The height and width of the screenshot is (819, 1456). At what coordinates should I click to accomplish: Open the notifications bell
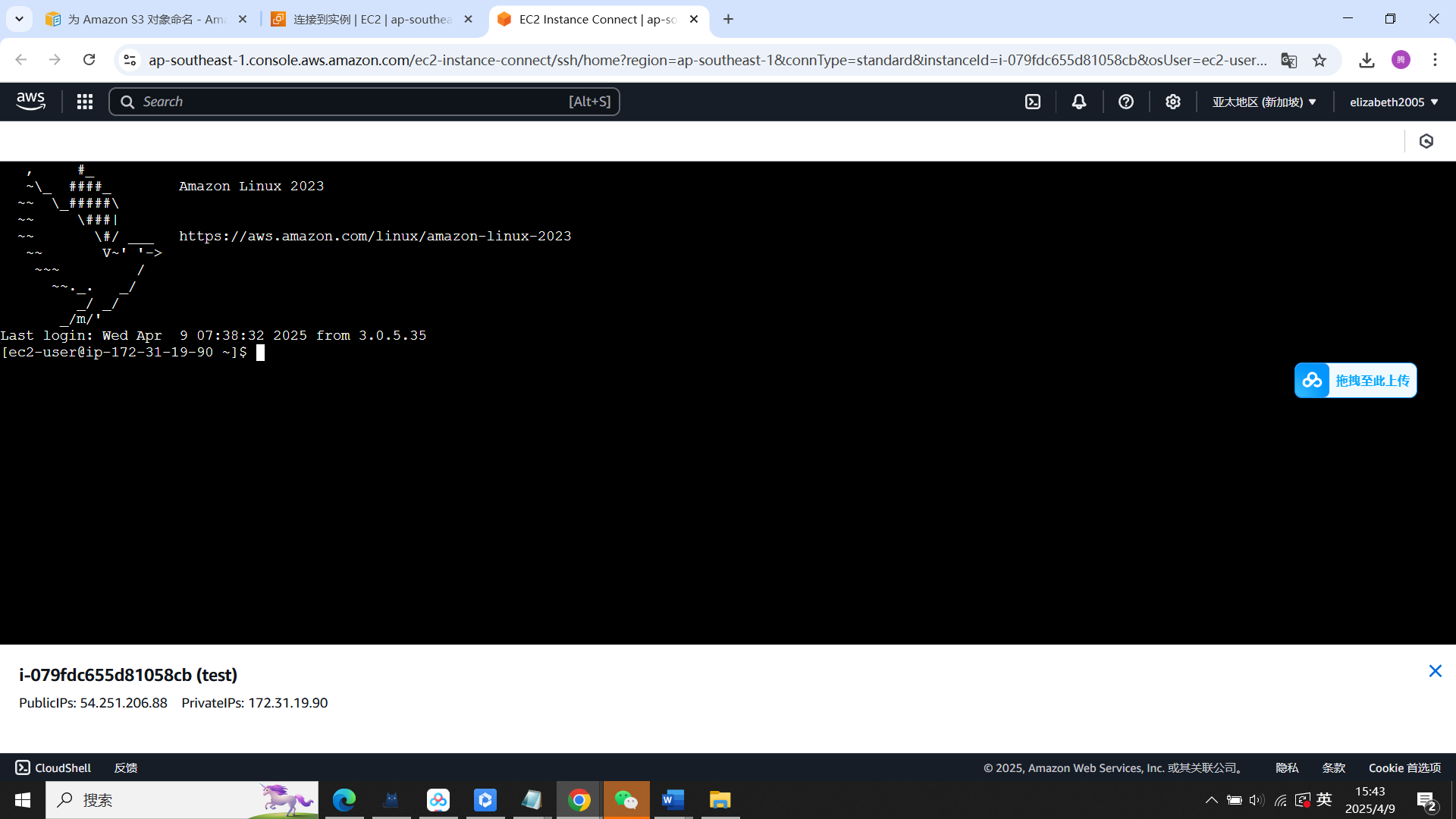pyautogui.click(x=1079, y=102)
